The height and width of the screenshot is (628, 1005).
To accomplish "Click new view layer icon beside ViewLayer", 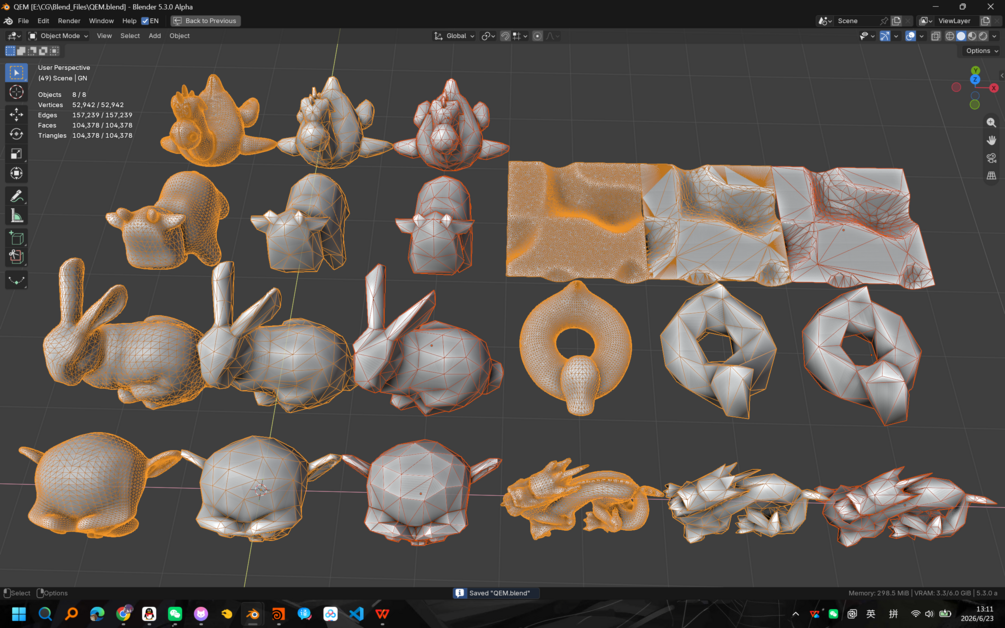I will point(985,21).
